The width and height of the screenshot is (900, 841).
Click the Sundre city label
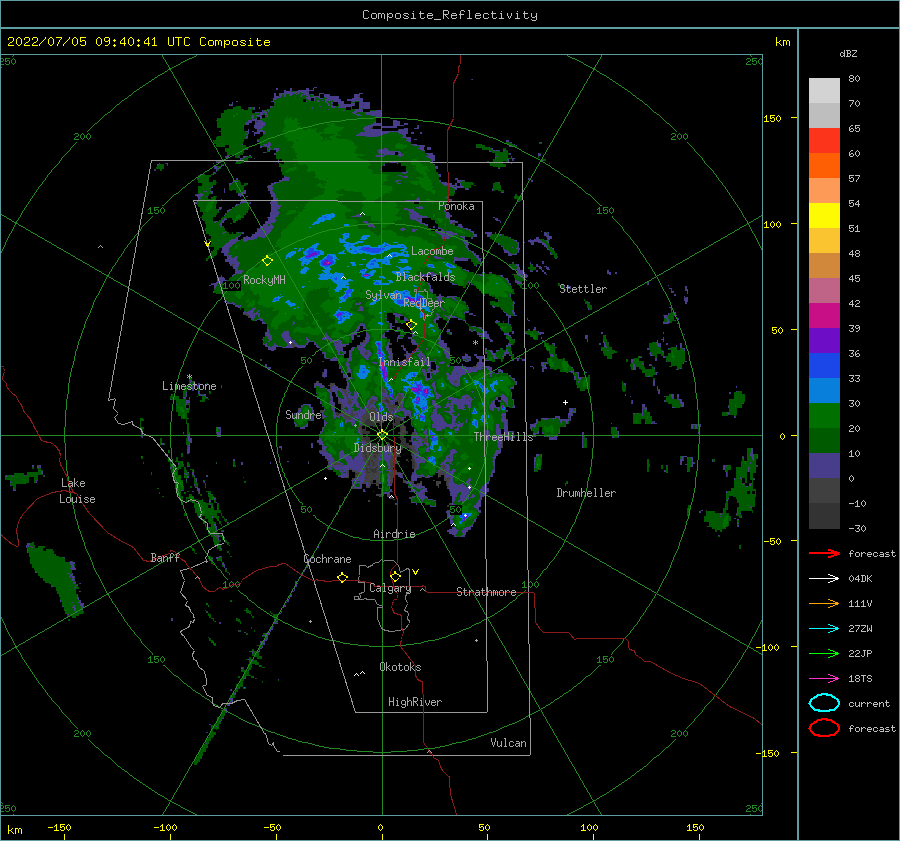click(303, 414)
